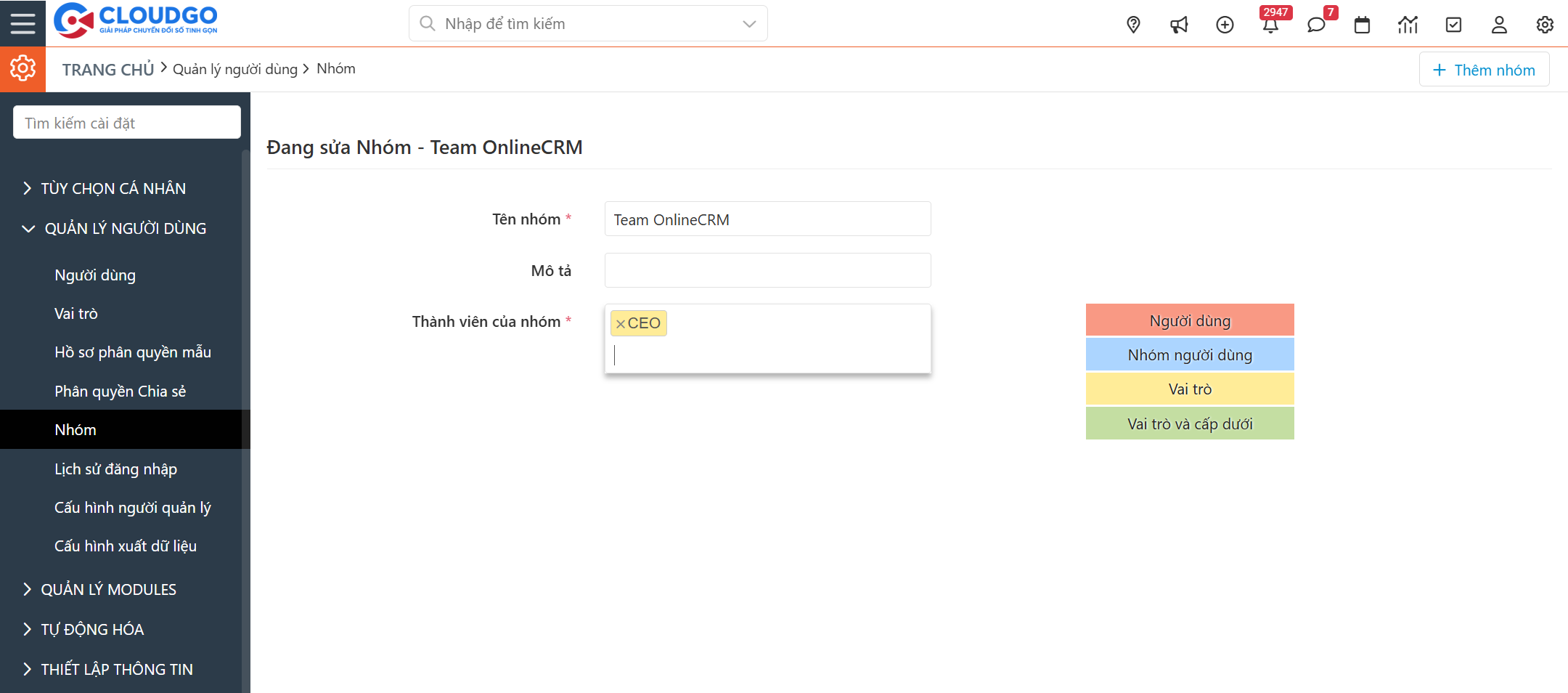
Task: Click the Thêm nhóm button
Action: pos(1484,70)
